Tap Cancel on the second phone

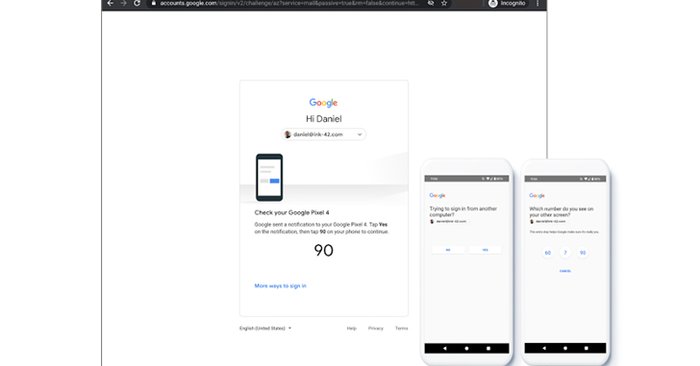point(565,271)
